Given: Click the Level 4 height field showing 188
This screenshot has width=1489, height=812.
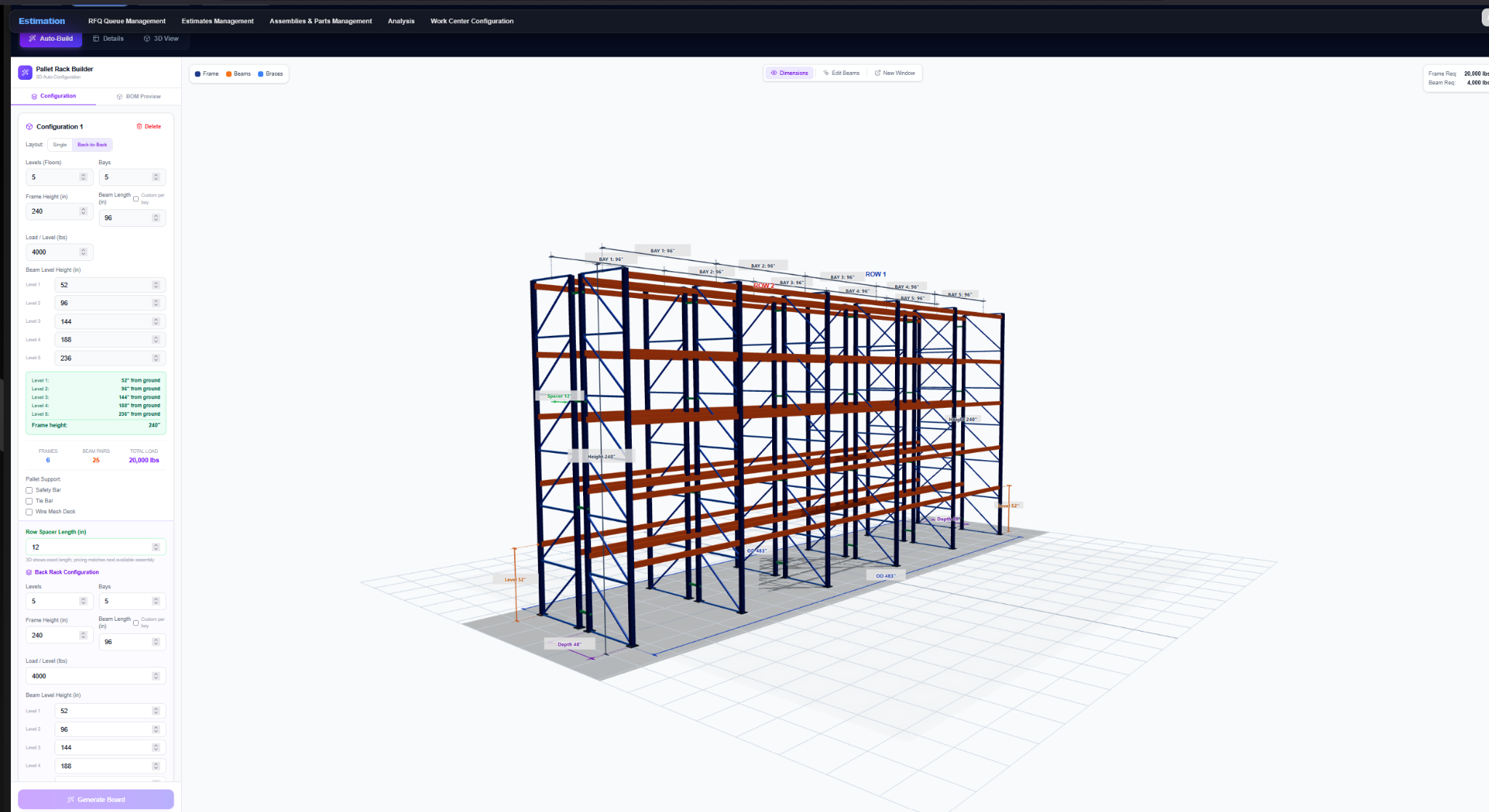Looking at the screenshot, I should tap(110, 339).
